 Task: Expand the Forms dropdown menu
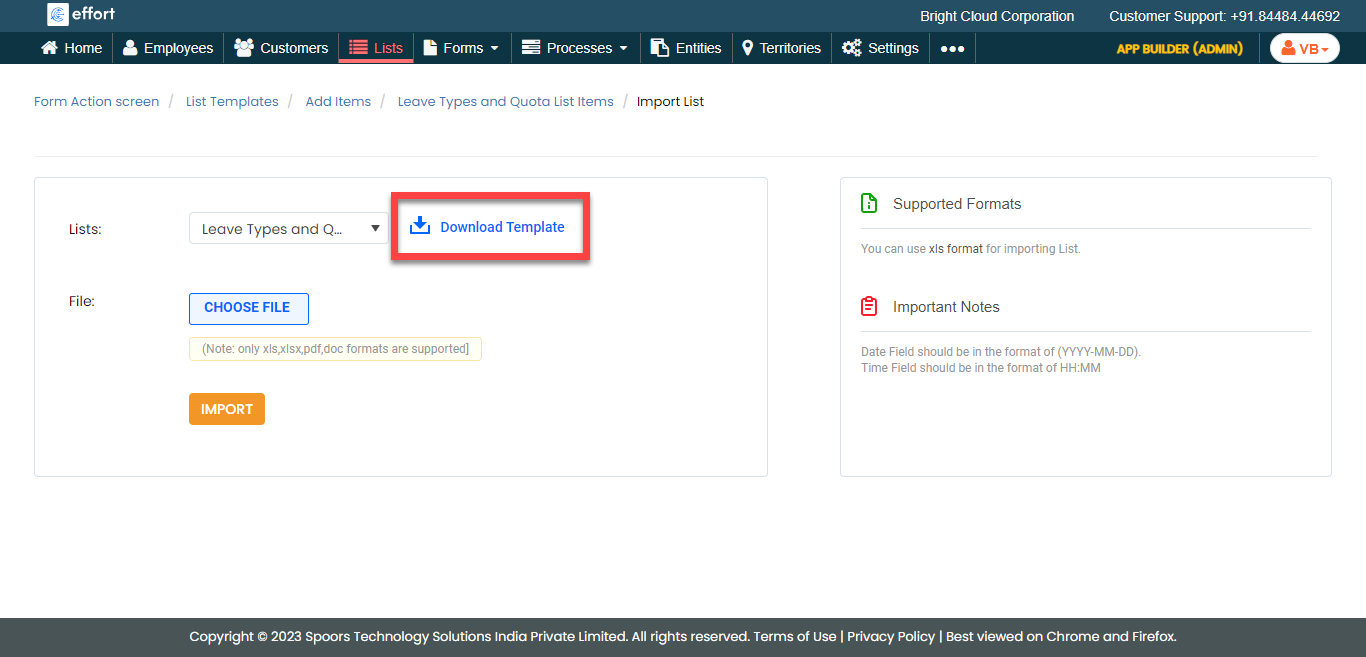coord(462,48)
